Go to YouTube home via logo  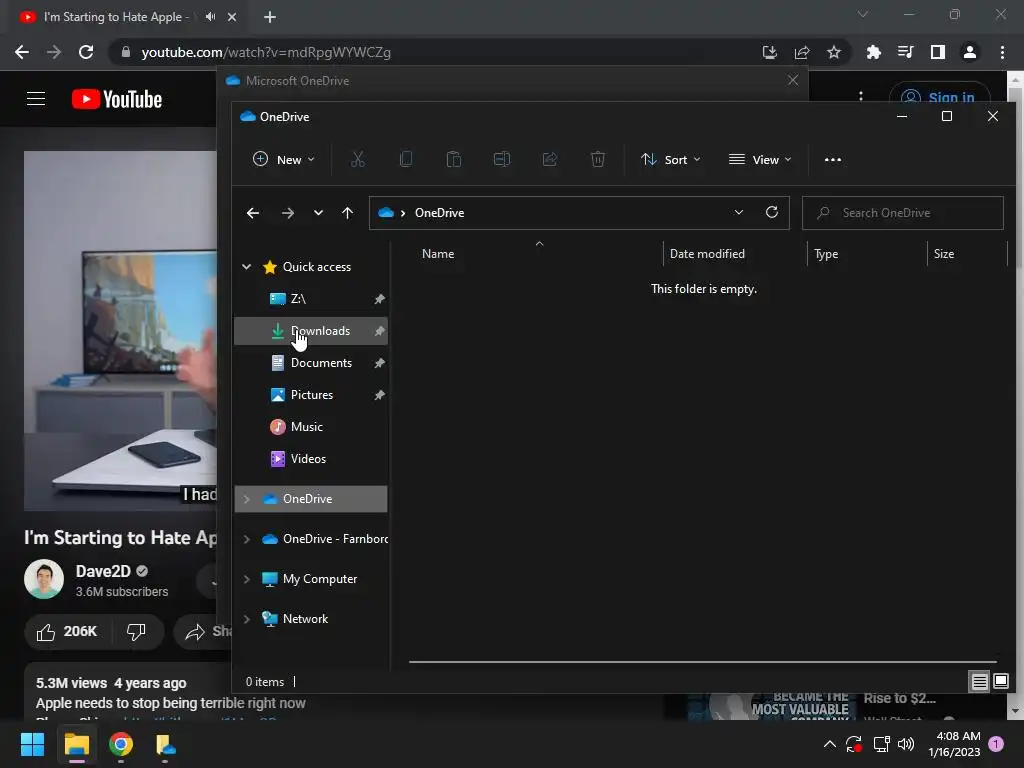pyautogui.click(x=117, y=99)
